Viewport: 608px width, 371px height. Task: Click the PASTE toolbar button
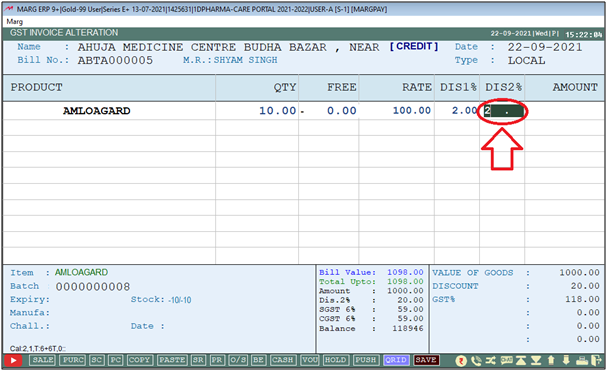coord(172,360)
